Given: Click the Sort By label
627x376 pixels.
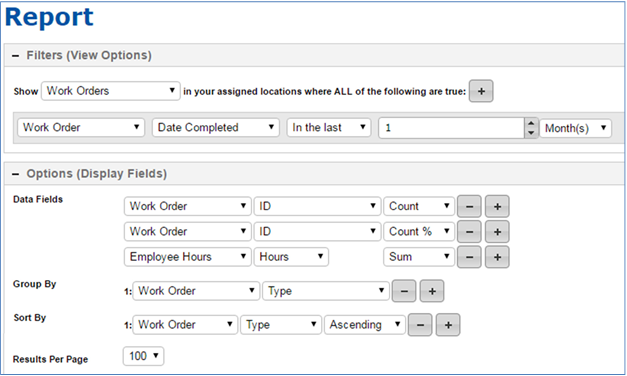Looking at the screenshot, I should [x=30, y=318].
